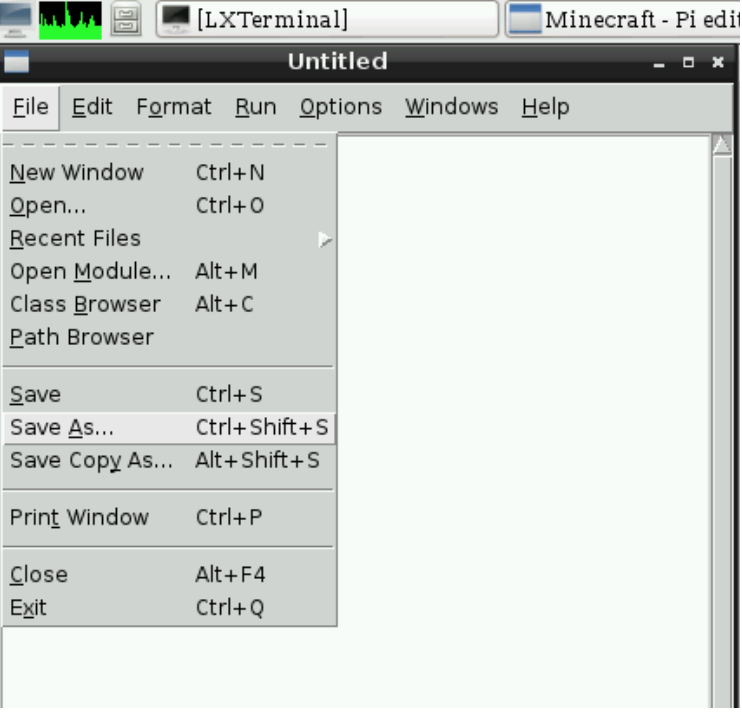Choose Exit to quit IDLE
Image resolution: width=742 pixels, height=714 pixels.
coord(169,608)
